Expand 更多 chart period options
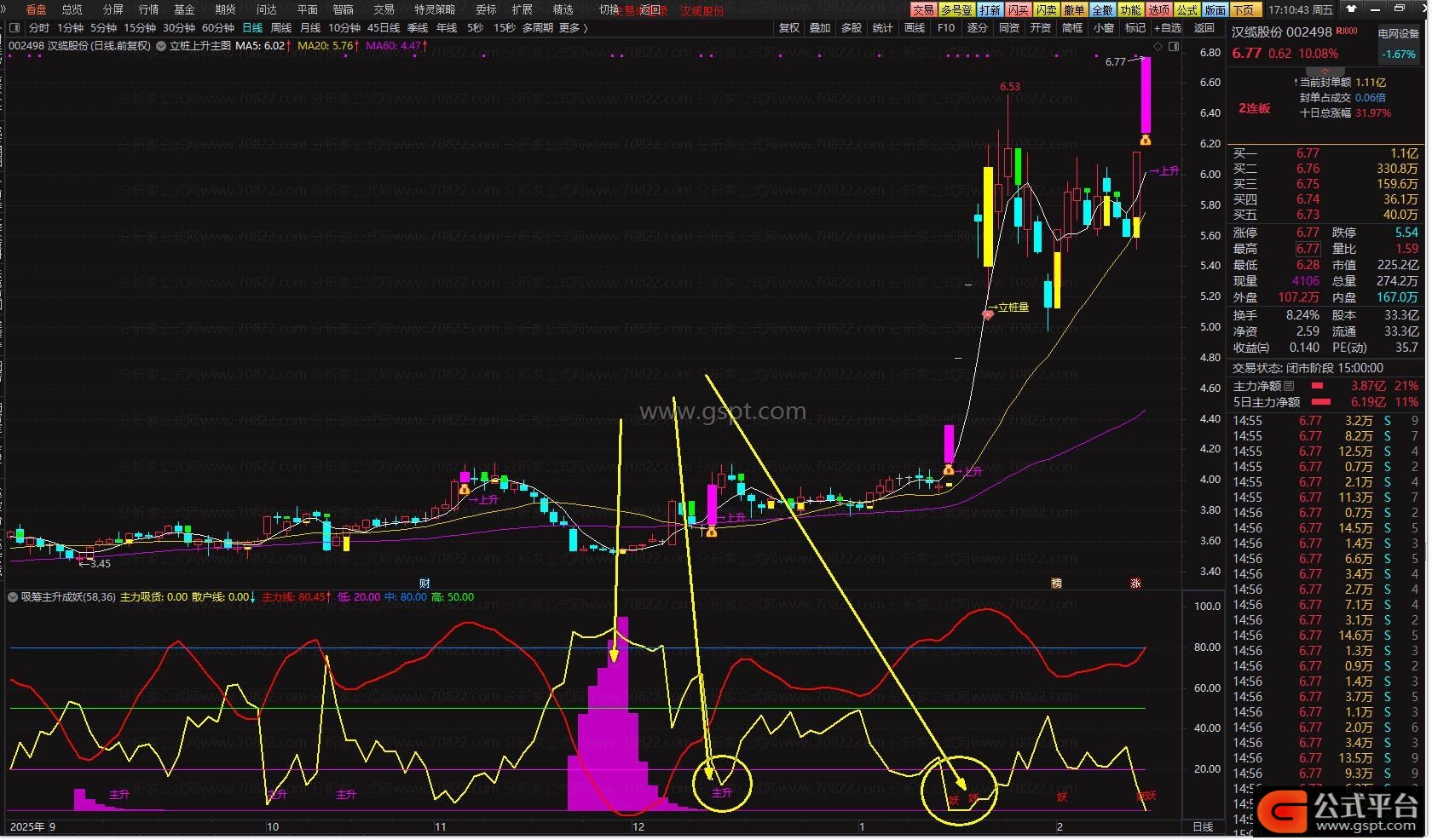1432x840 pixels. tap(573, 28)
